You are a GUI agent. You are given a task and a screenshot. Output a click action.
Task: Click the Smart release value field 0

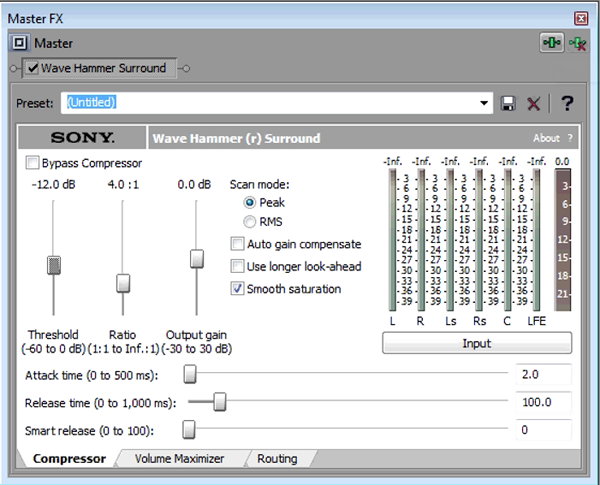tap(543, 429)
